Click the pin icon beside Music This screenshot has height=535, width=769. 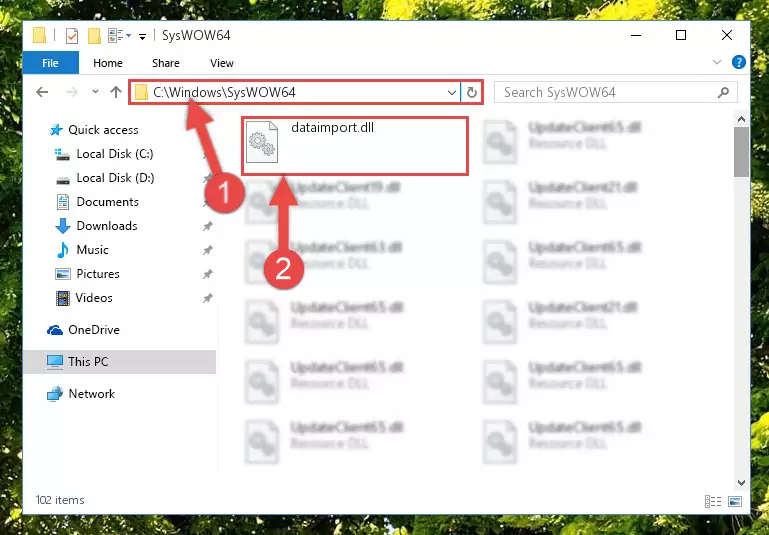[x=208, y=250]
